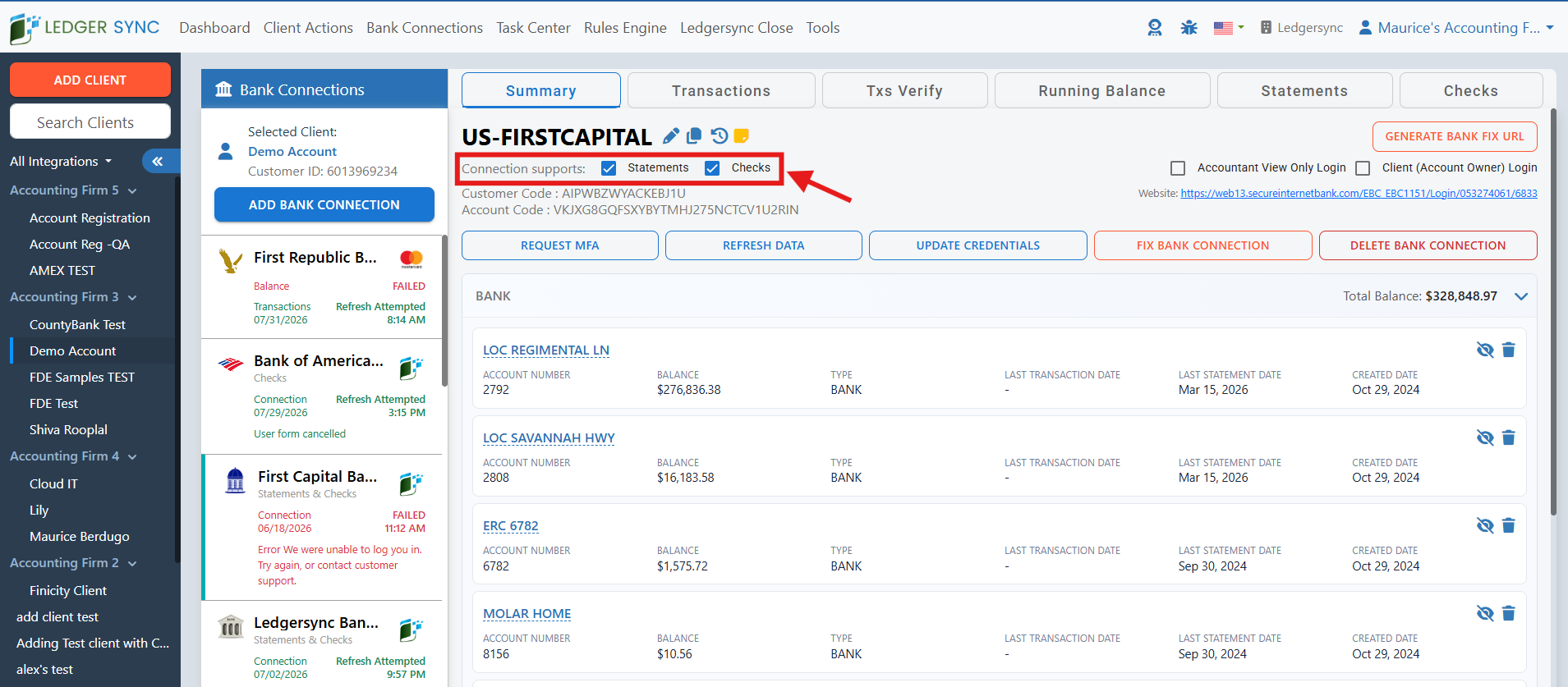
Task: Delete the LOC REGIMENTAL LN account with trash icon
Action: (x=1509, y=350)
